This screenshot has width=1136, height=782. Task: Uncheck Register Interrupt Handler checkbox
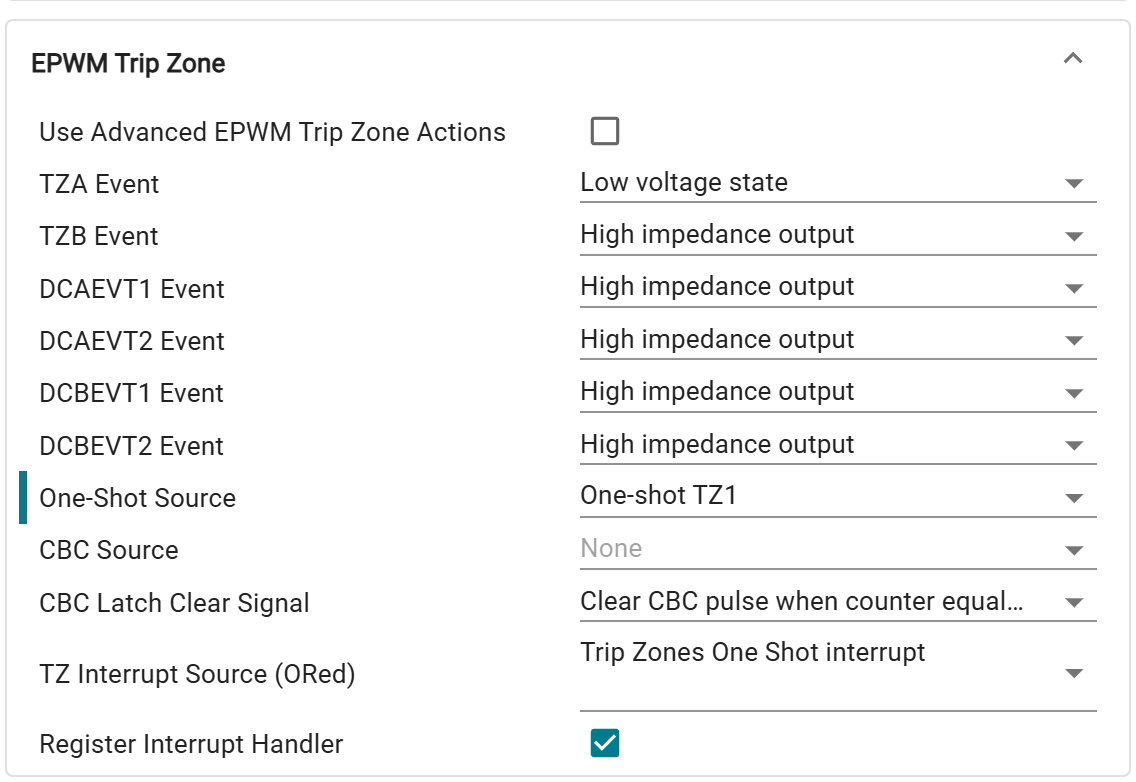click(x=605, y=743)
